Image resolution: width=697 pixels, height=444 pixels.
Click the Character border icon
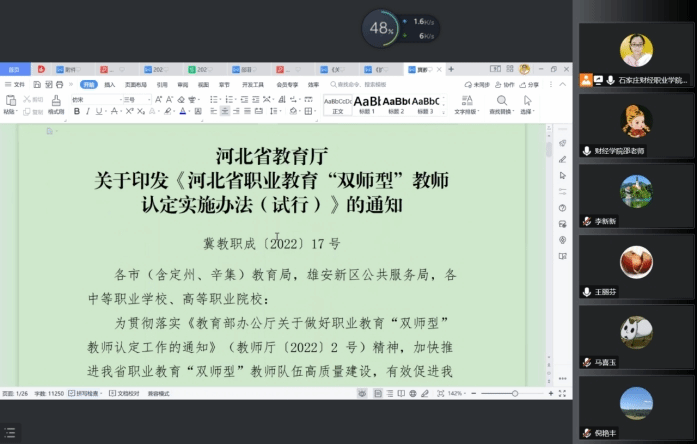click(198, 111)
